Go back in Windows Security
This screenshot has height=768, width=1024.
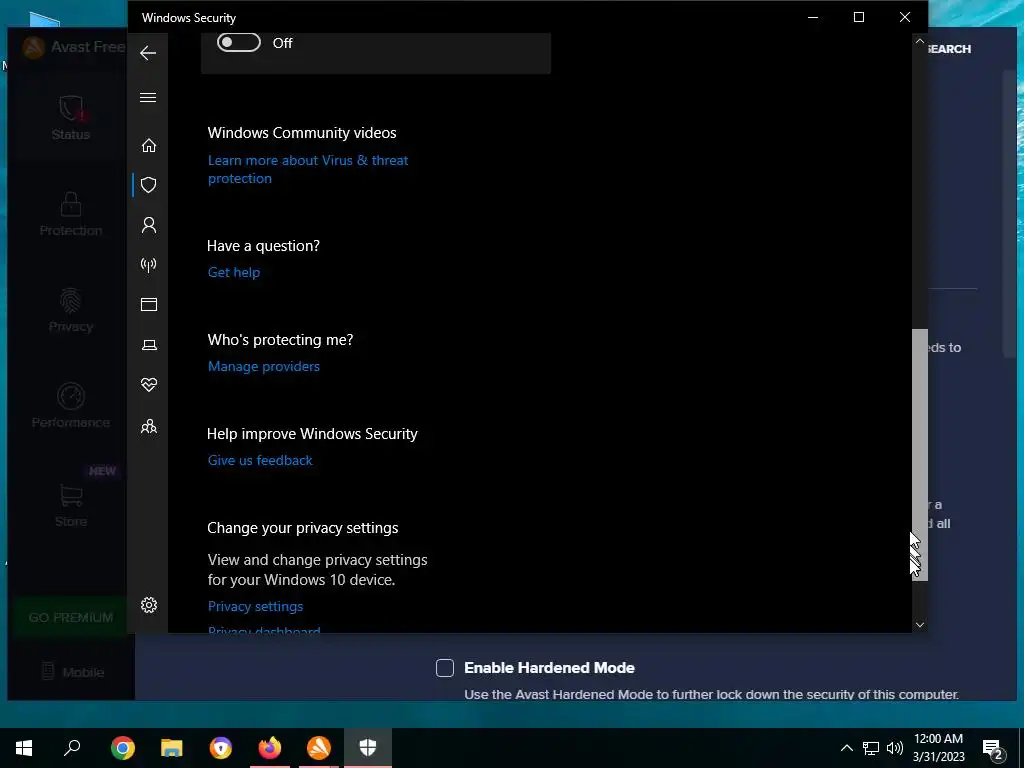tap(148, 53)
